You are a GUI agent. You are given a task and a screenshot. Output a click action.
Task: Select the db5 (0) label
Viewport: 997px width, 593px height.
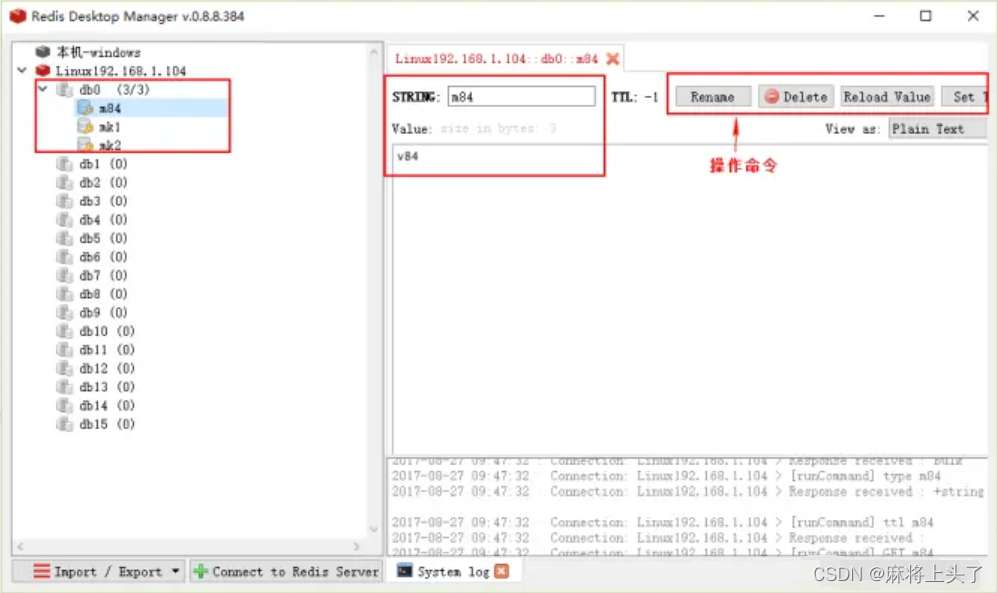pos(104,238)
